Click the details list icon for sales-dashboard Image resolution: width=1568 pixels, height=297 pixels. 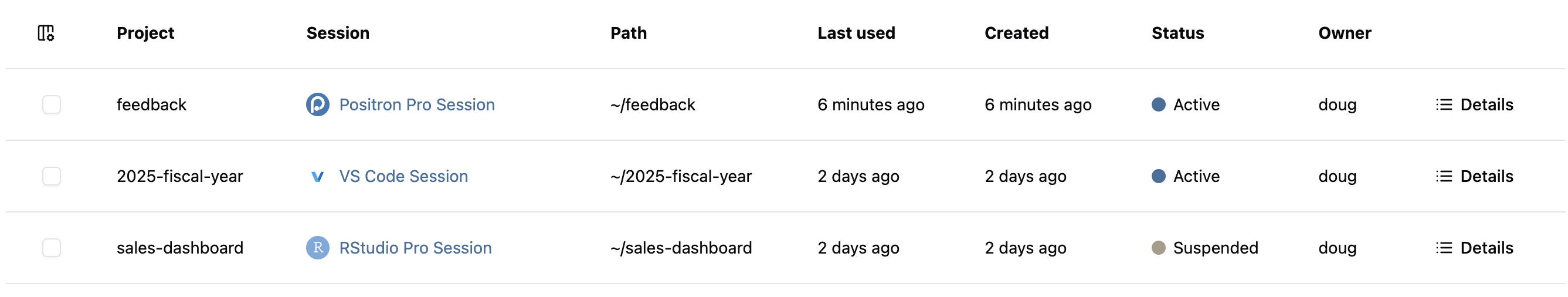click(1443, 248)
